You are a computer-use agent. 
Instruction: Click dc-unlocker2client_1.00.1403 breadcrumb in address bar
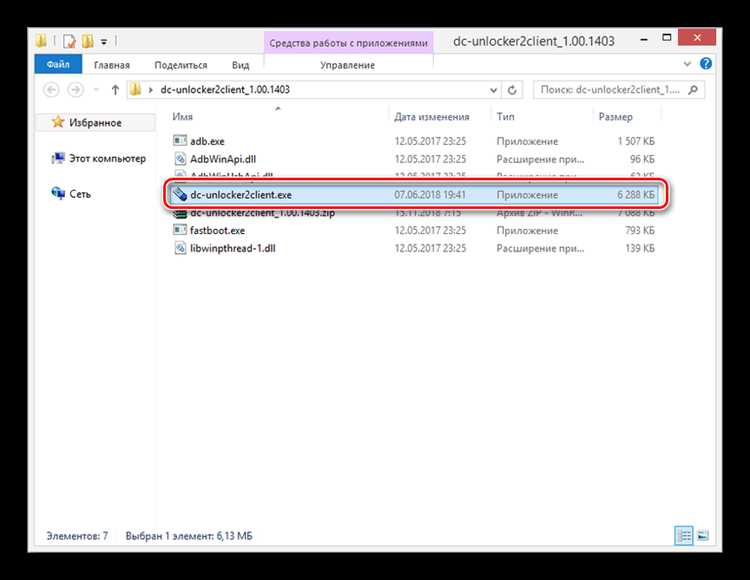pyautogui.click(x=225, y=90)
